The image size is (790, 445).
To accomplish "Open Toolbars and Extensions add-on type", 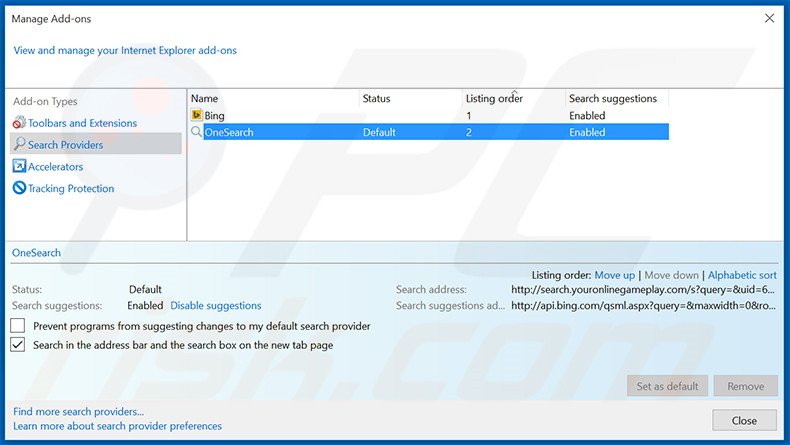I will tap(82, 123).
